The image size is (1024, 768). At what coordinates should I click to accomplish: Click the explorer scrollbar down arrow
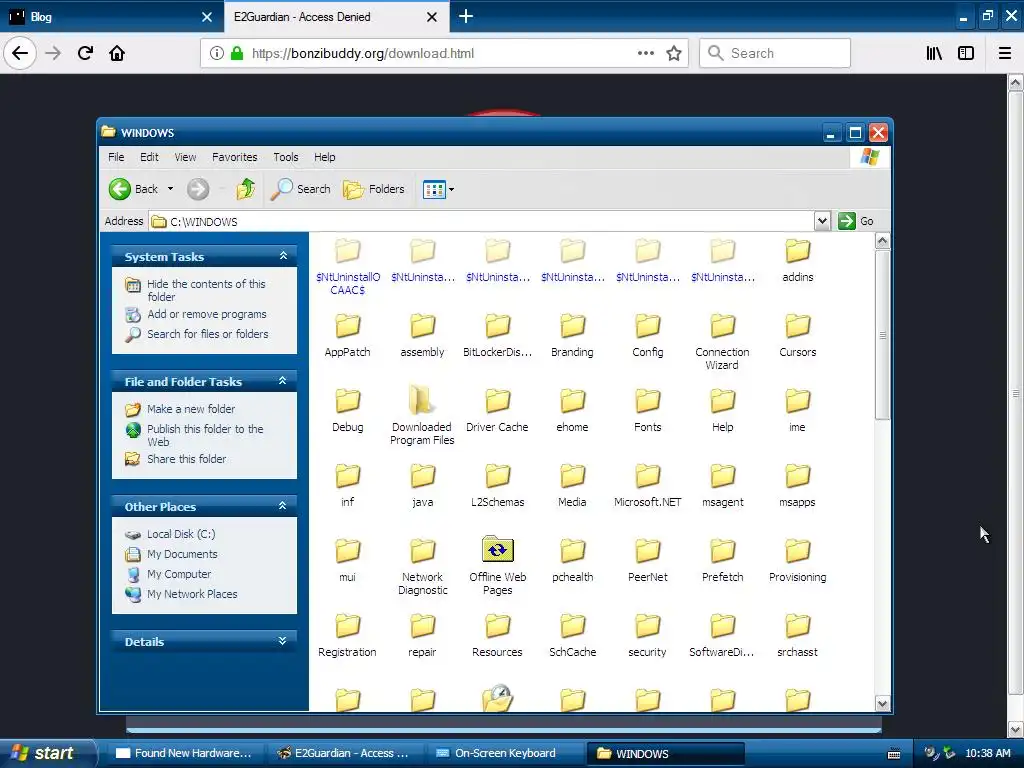click(x=882, y=703)
